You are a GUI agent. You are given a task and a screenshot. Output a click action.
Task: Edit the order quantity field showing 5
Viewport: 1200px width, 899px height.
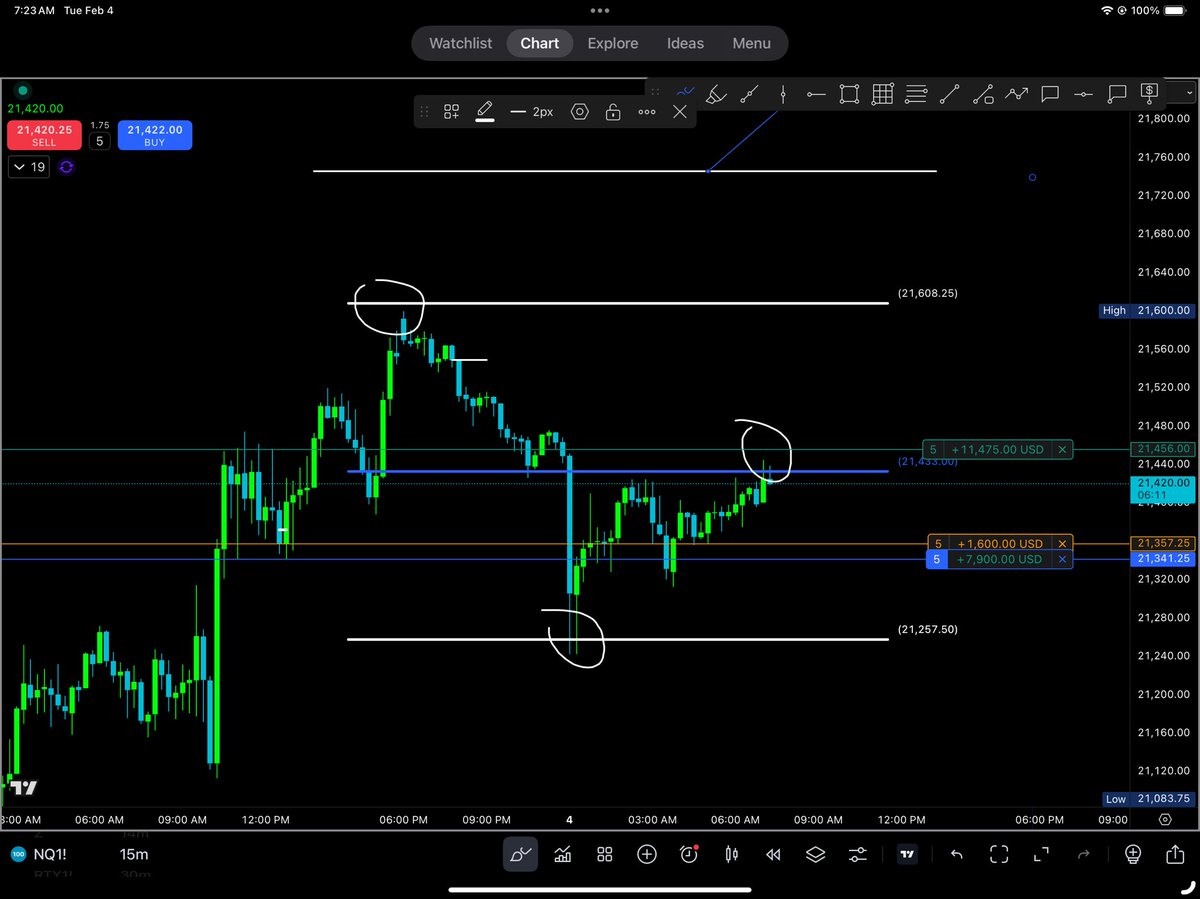point(100,142)
